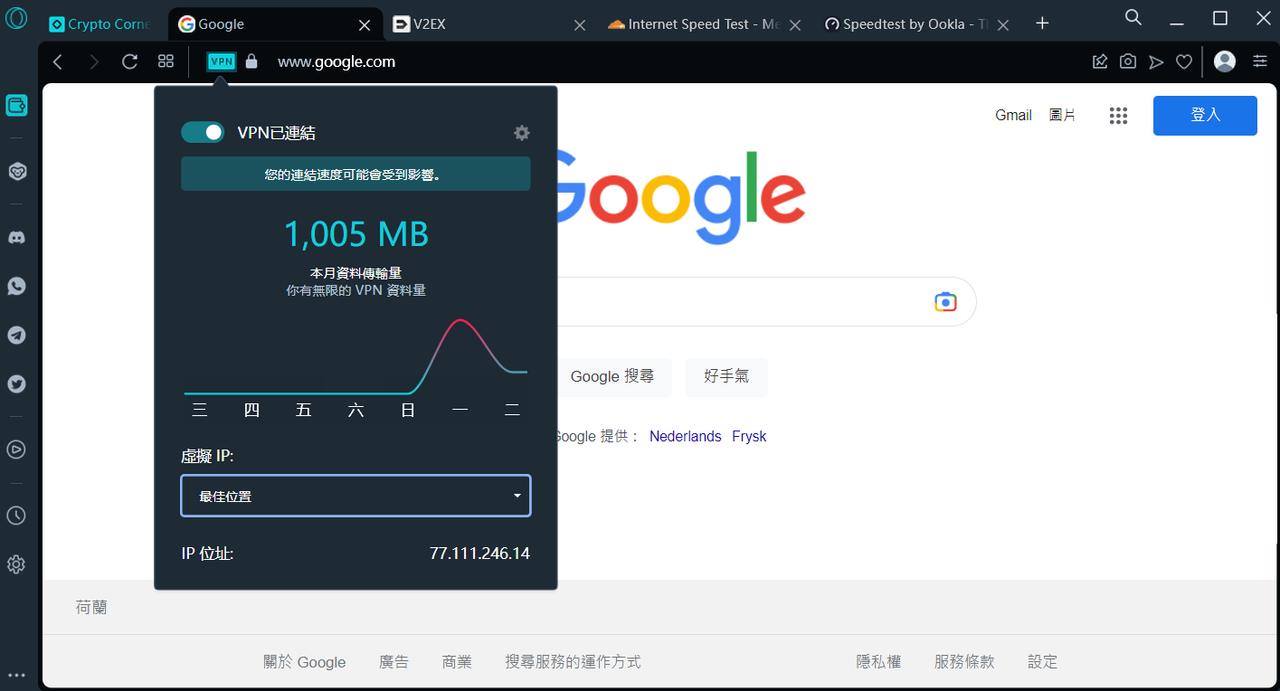Open 關於 Google footer link

pyautogui.click(x=304, y=662)
